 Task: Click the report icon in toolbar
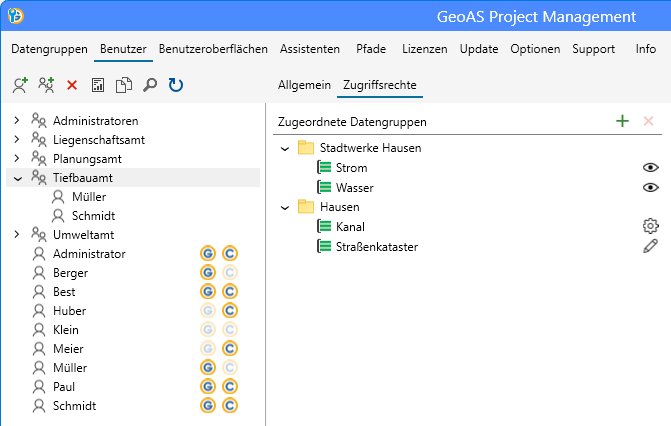[98, 86]
